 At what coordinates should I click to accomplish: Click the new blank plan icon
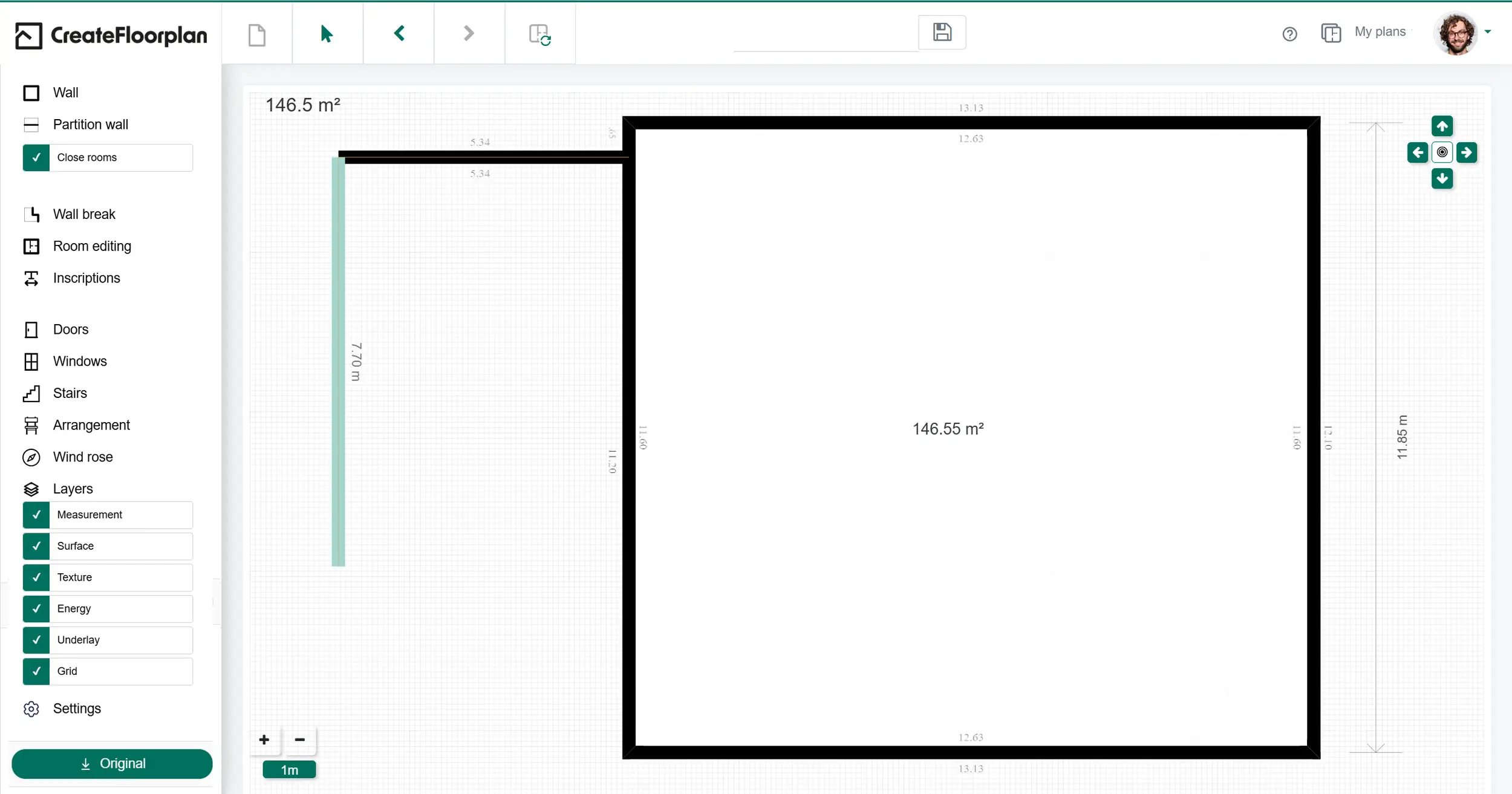pyautogui.click(x=257, y=34)
